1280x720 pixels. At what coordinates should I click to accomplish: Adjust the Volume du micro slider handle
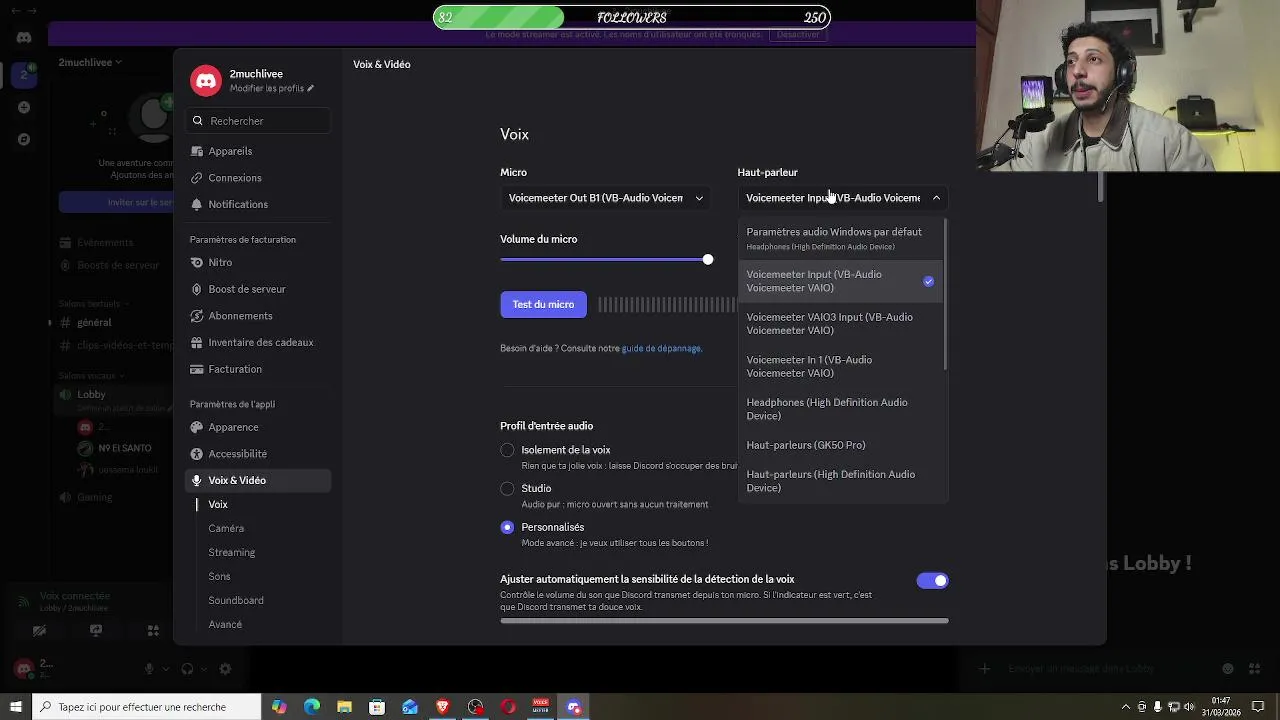[x=708, y=260]
